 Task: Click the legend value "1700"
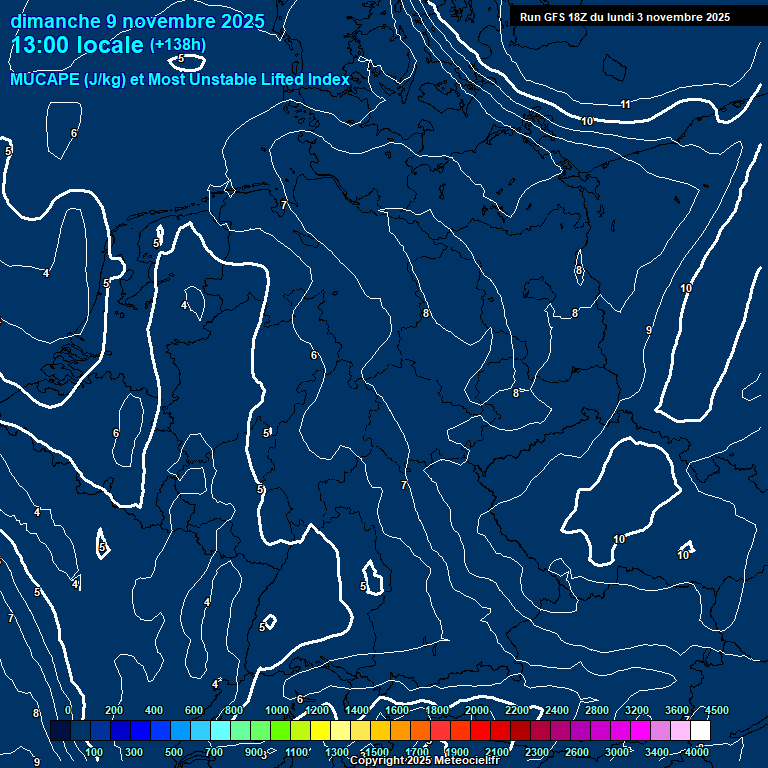pos(417,752)
